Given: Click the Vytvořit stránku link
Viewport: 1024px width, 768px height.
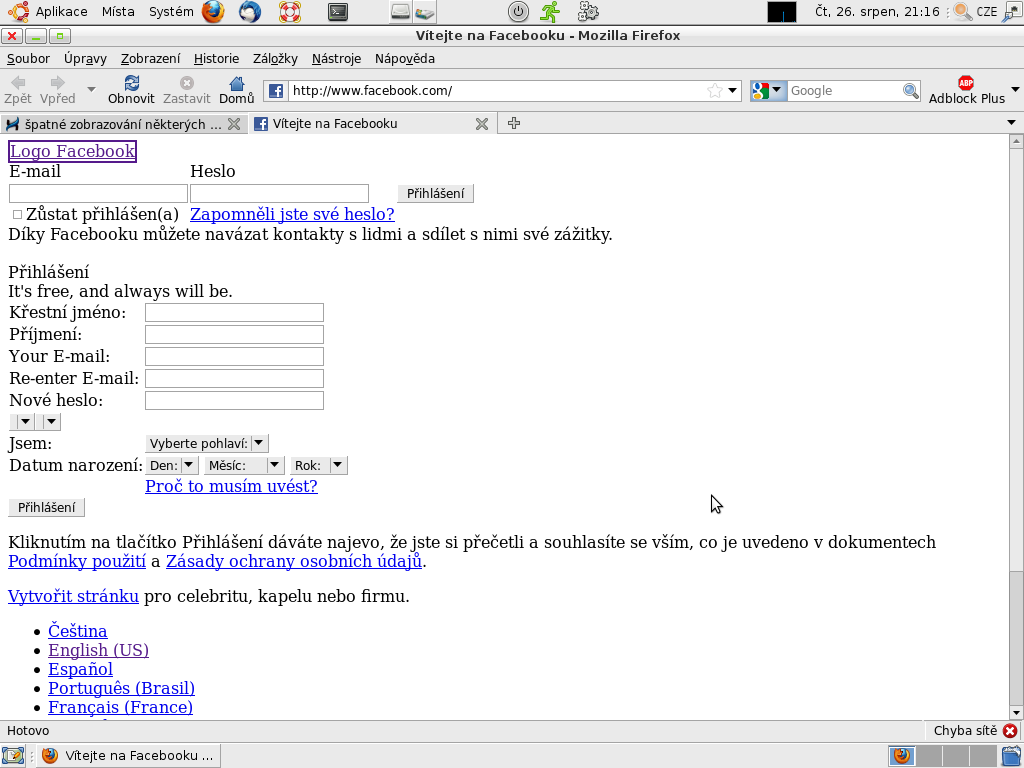Looking at the screenshot, I should (x=73, y=596).
